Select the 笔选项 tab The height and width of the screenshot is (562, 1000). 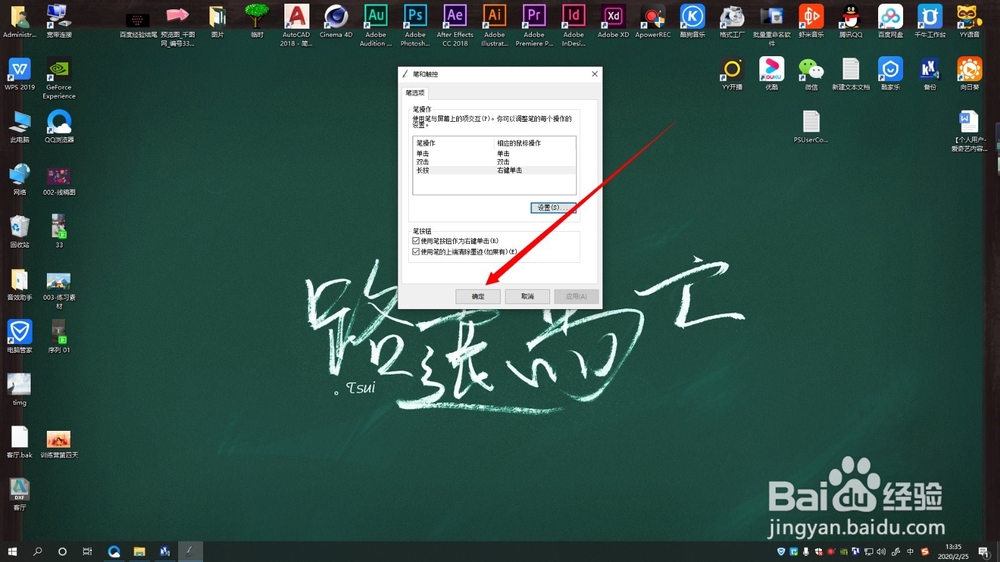pyautogui.click(x=415, y=92)
